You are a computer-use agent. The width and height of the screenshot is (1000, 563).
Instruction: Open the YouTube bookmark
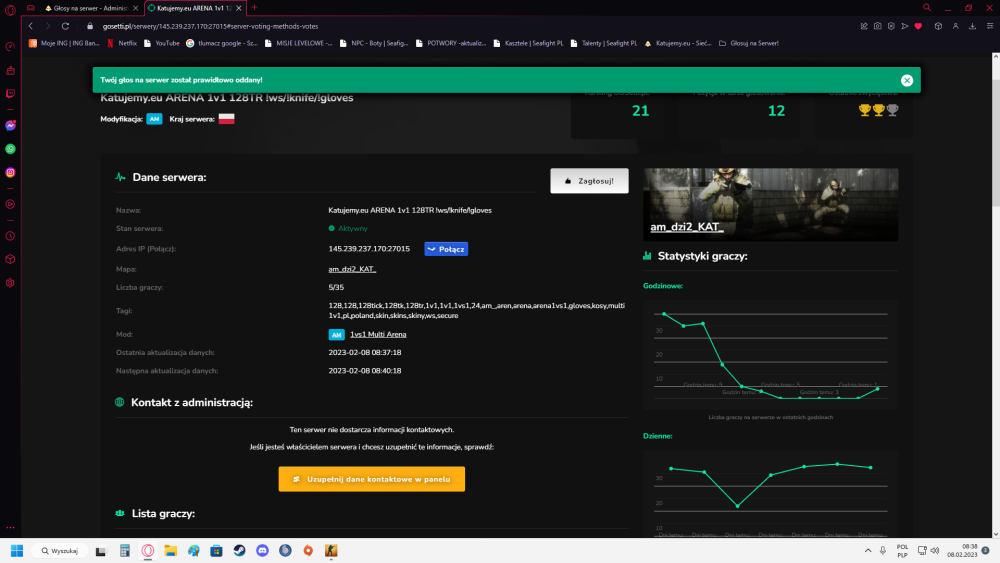[161, 43]
